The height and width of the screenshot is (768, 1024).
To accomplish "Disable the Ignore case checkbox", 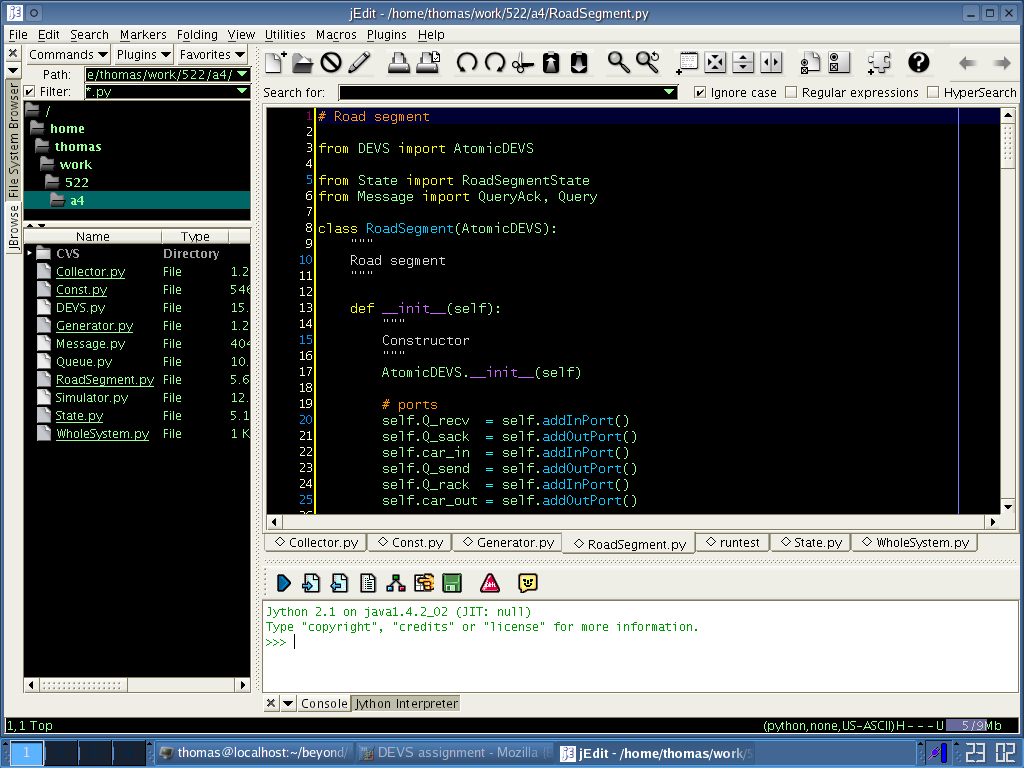I will tap(700, 92).
